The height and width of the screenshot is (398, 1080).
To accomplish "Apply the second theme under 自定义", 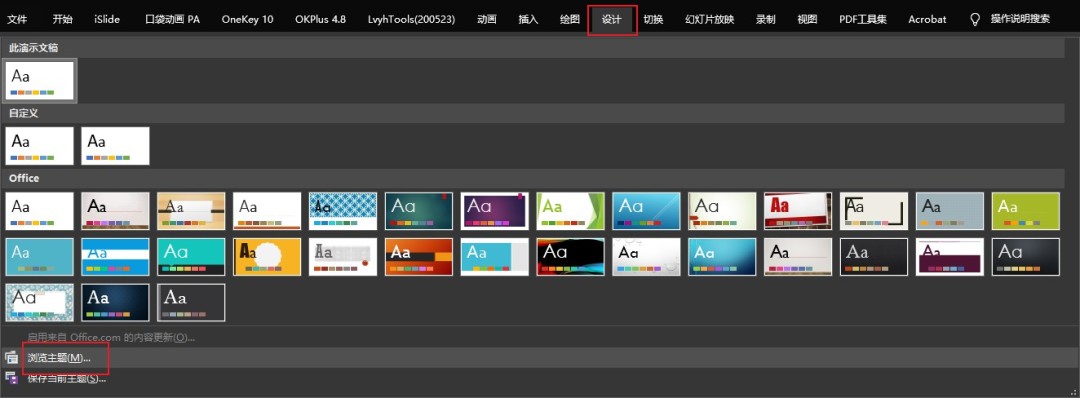I will click(115, 146).
